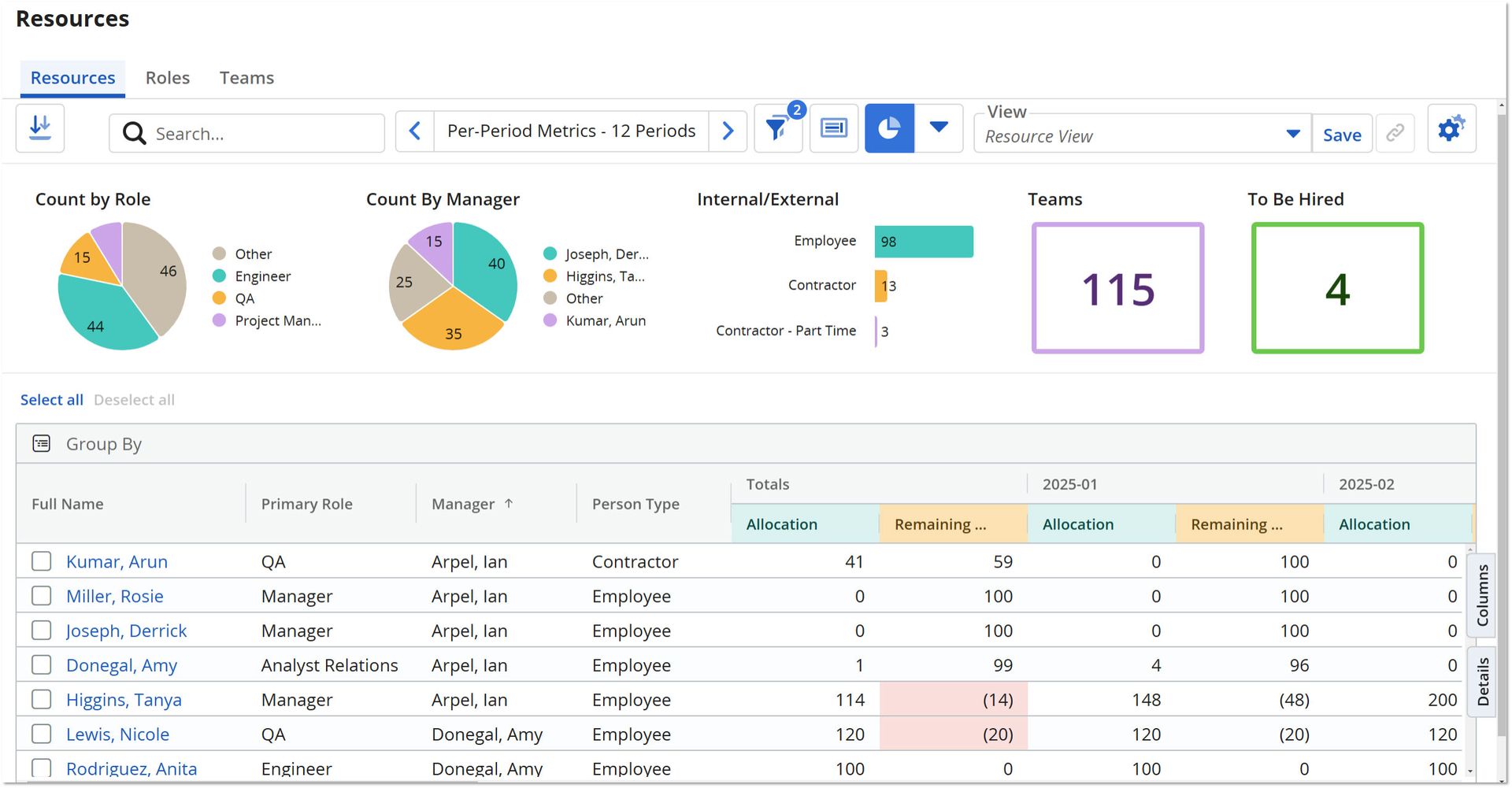Click the Select all link
This screenshot has height=788, width=1512.
52,400
